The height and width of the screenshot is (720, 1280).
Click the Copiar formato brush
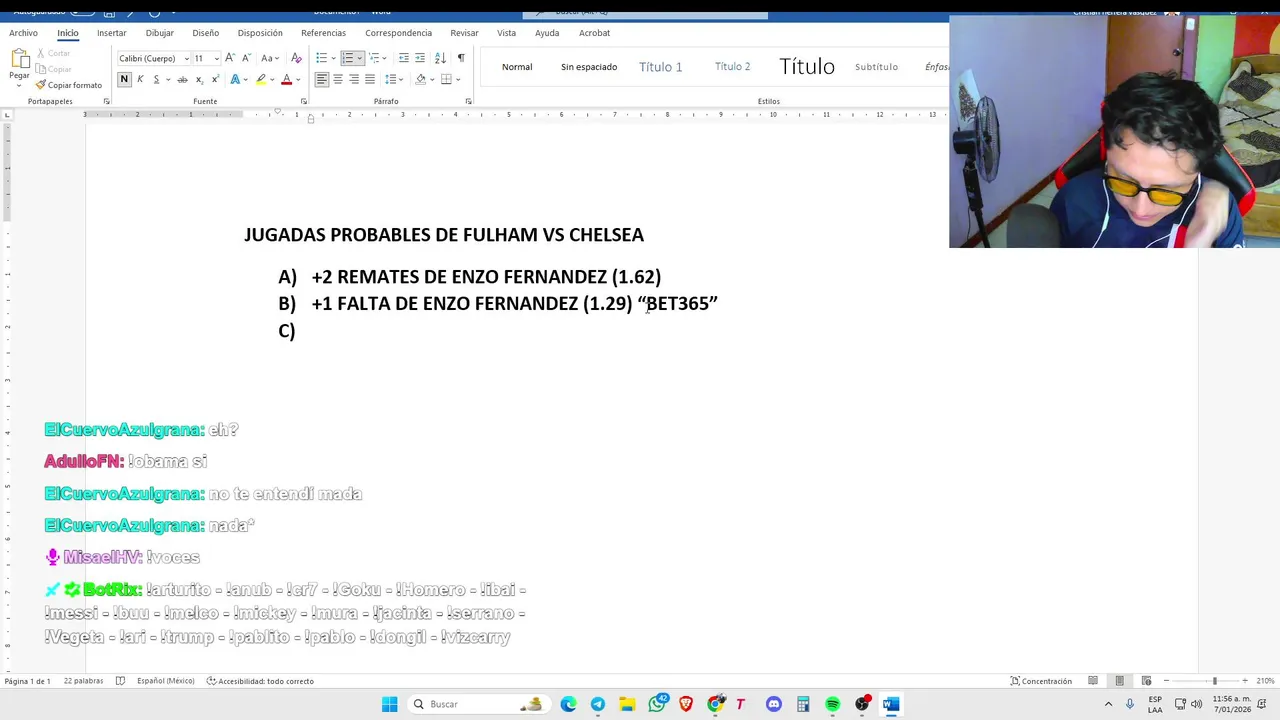[x=68, y=85]
